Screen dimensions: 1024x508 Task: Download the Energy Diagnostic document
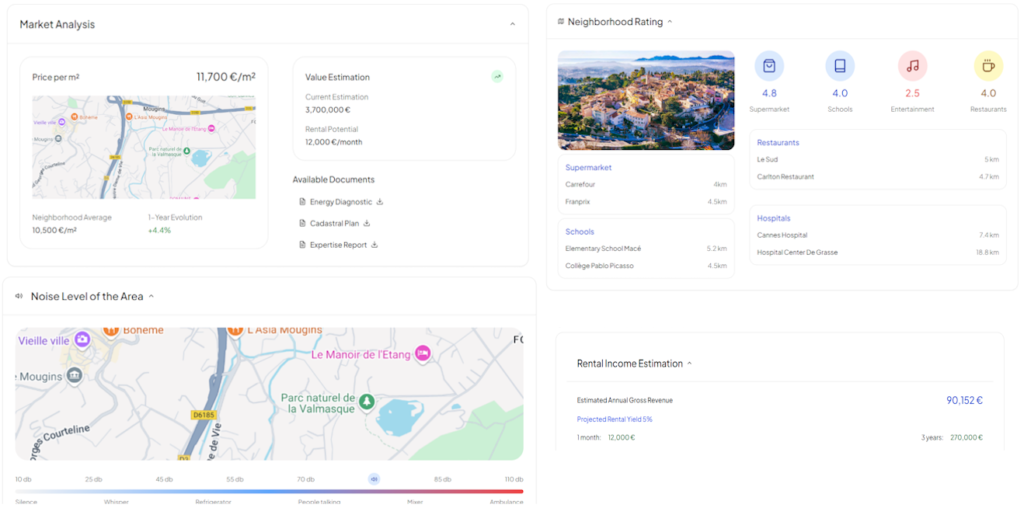click(x=380, y=202)
